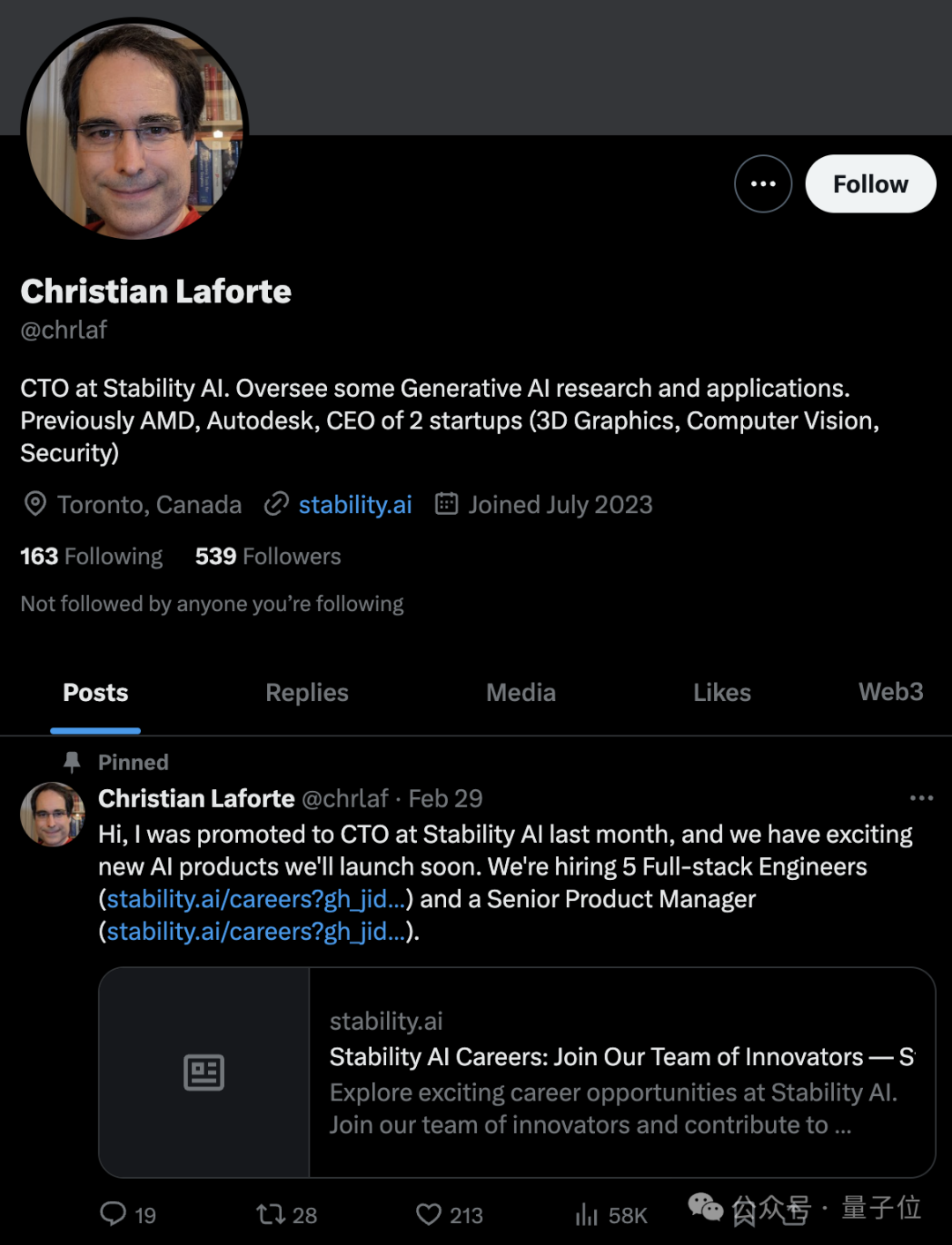
Task: Switch to the Media tab
Action: point(521,692)
